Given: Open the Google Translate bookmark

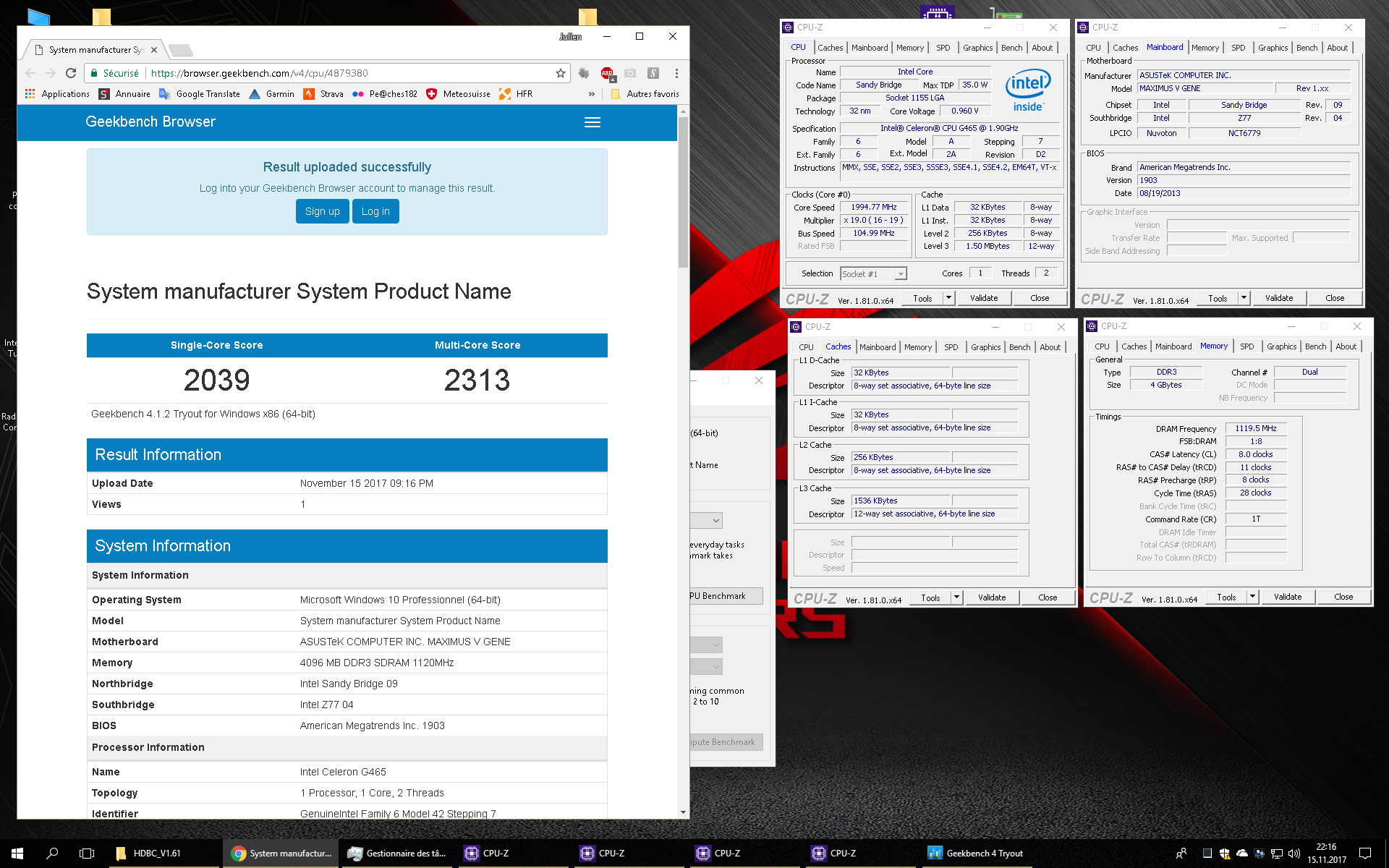Looking at the screenshot, I should coord(200,94).
